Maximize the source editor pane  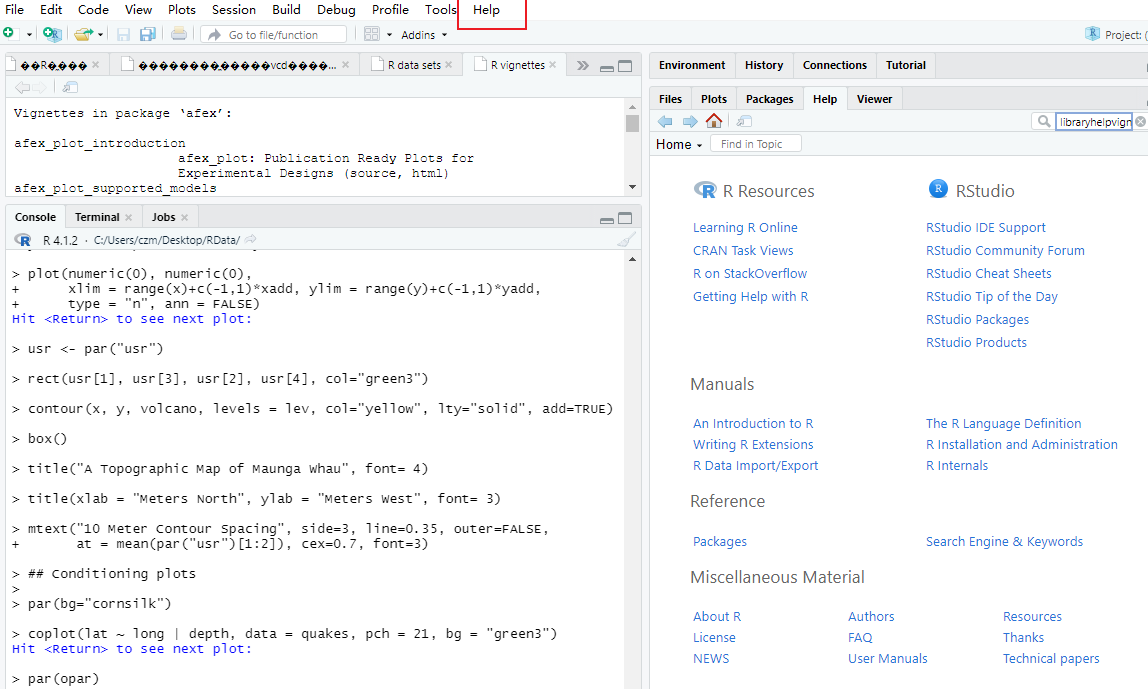click(x=625, y=66)
